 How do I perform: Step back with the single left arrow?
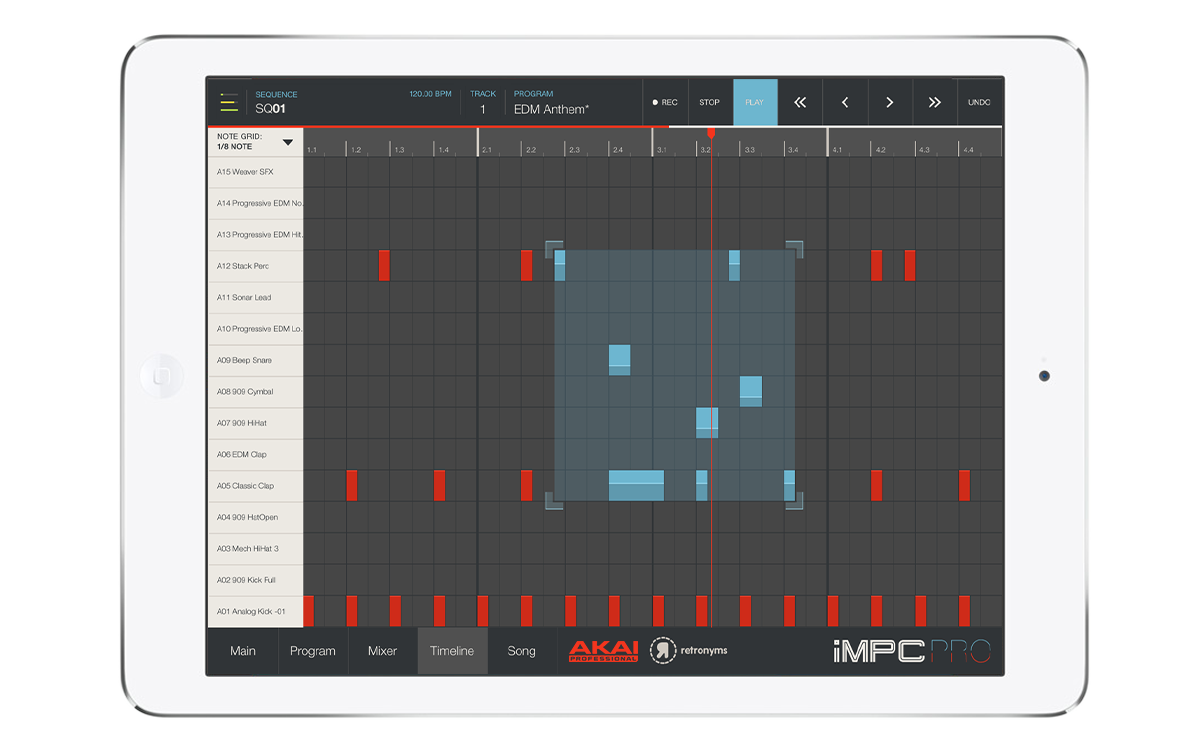coord(845,102)
